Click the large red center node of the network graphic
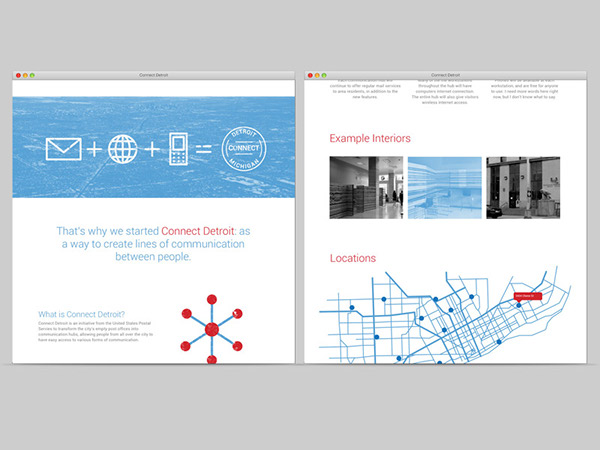 pos(212,329)
